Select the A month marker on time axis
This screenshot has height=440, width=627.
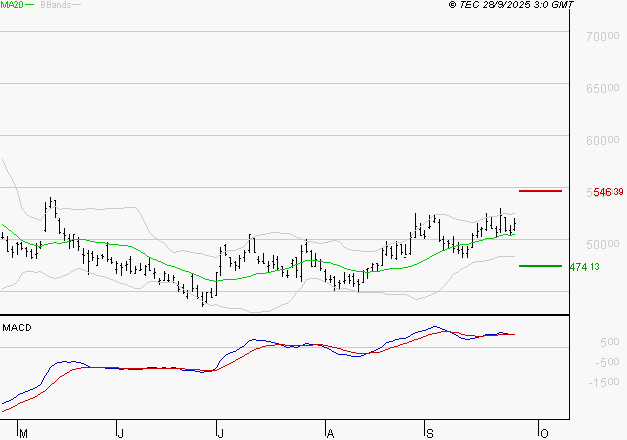point(328,432)
